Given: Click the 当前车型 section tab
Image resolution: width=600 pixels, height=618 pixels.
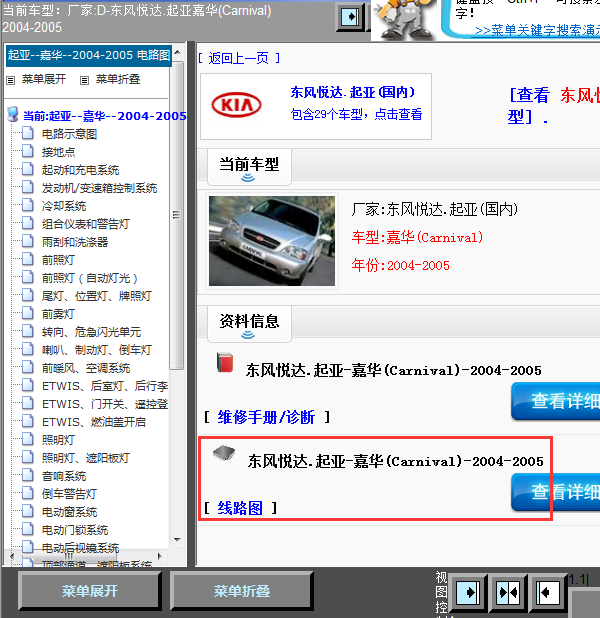Looking at the screenshot, I should point(249,167).
